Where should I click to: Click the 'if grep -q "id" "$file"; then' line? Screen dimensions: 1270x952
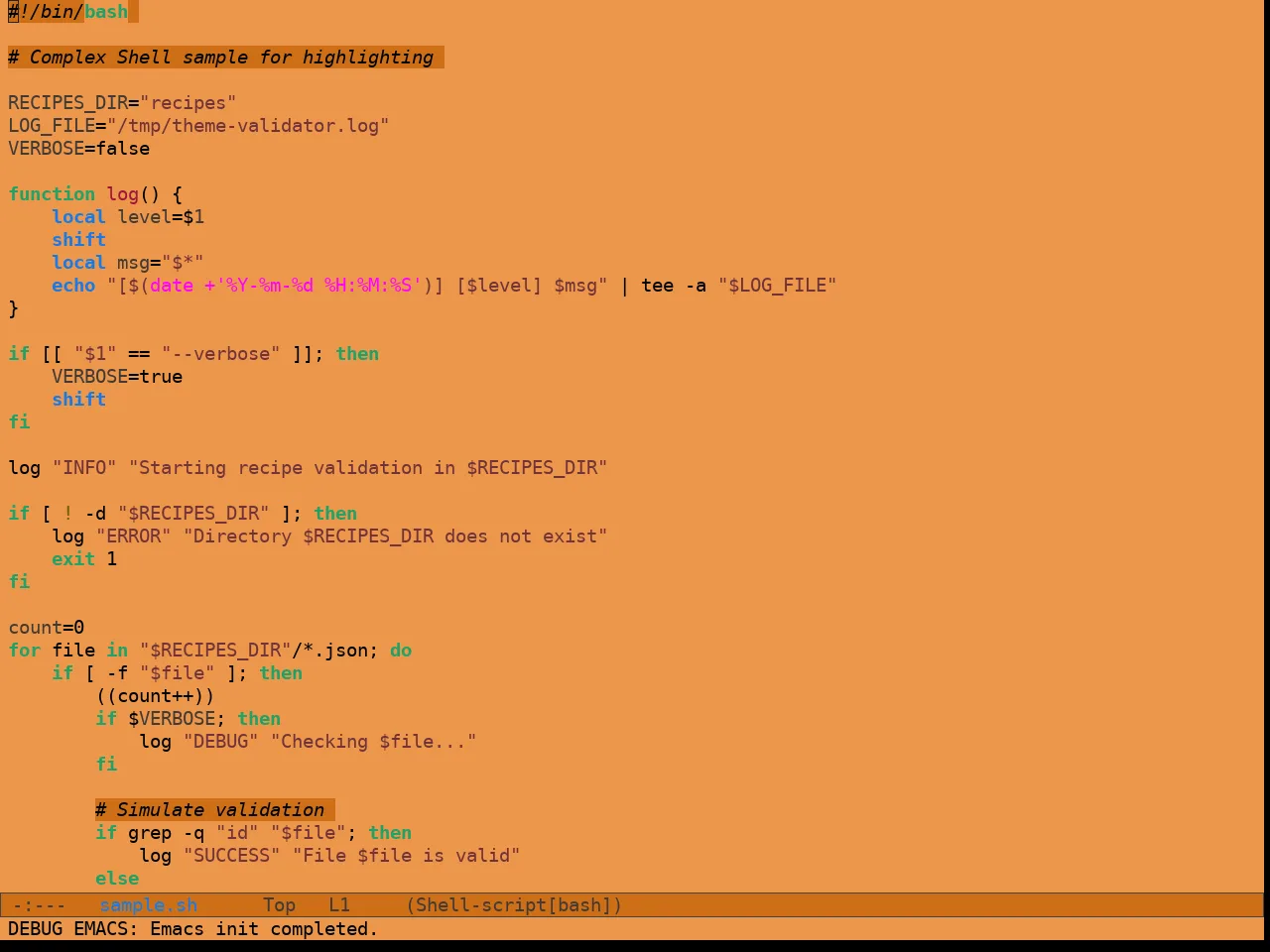pos(254,833)
